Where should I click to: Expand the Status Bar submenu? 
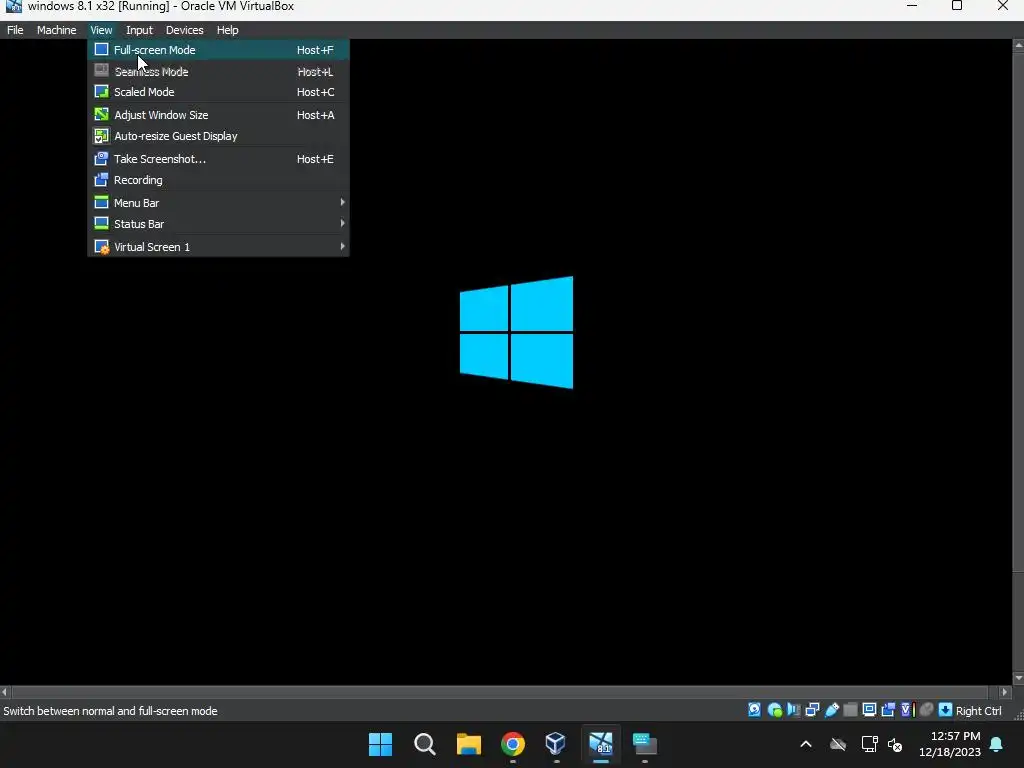pyautogui.click(x=218, y=224)
